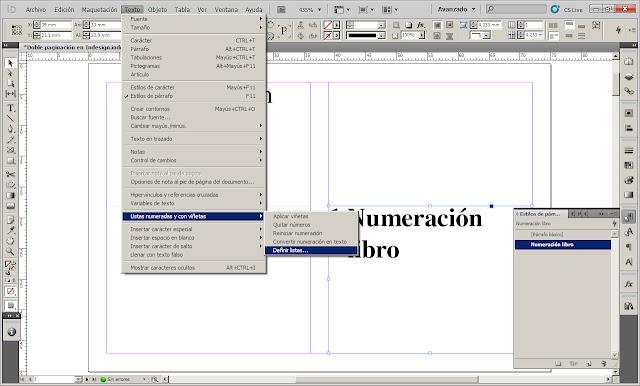The width and height of the screenshot is (640, 386).
Task: Select Numeración libro paragraph style
Action: click(x=563, y=245)
